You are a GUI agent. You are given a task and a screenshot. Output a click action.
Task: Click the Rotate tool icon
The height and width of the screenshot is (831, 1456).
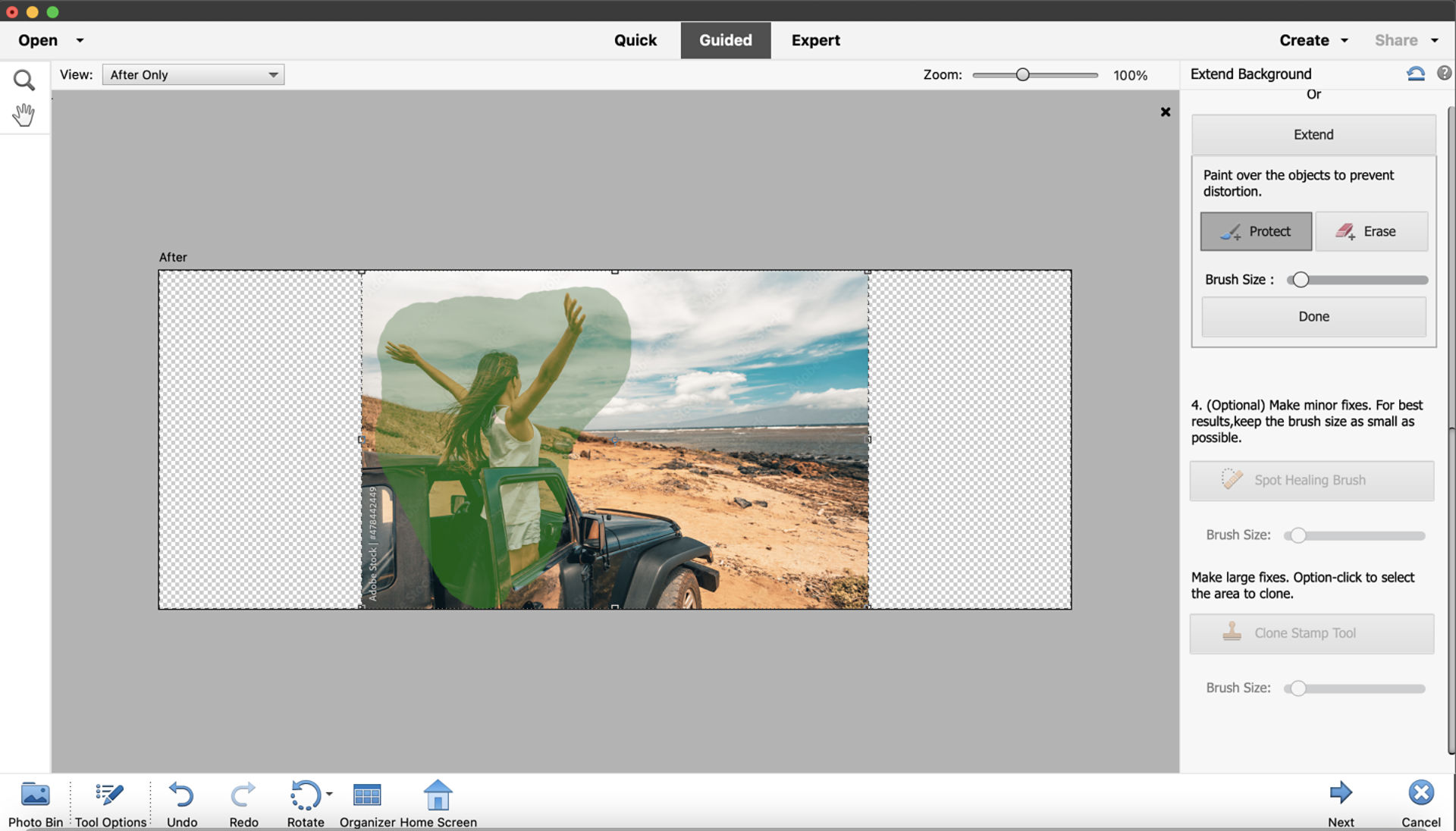(304, 794)
